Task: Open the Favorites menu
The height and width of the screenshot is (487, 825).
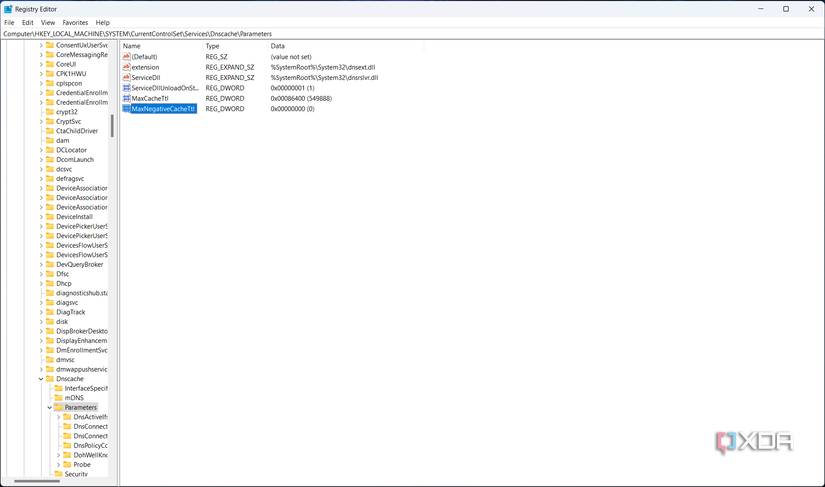Action: point(75,23)
